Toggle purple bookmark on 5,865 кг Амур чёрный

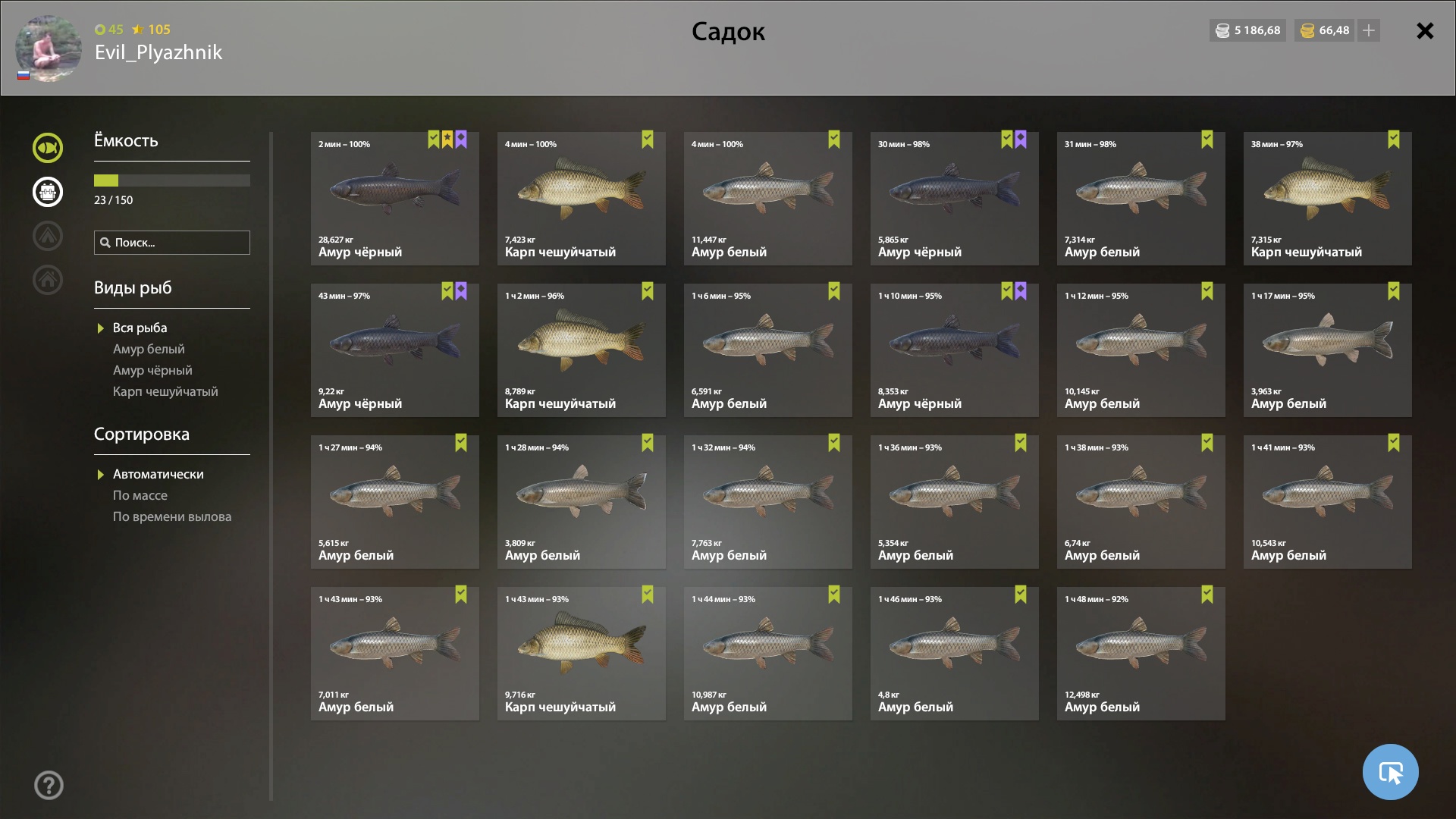[1021, 140]
